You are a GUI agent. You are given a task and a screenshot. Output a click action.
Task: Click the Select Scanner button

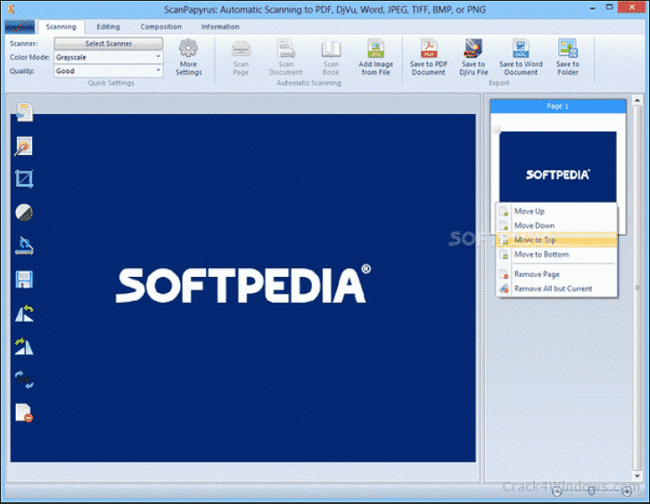click(x=108, y=44)
